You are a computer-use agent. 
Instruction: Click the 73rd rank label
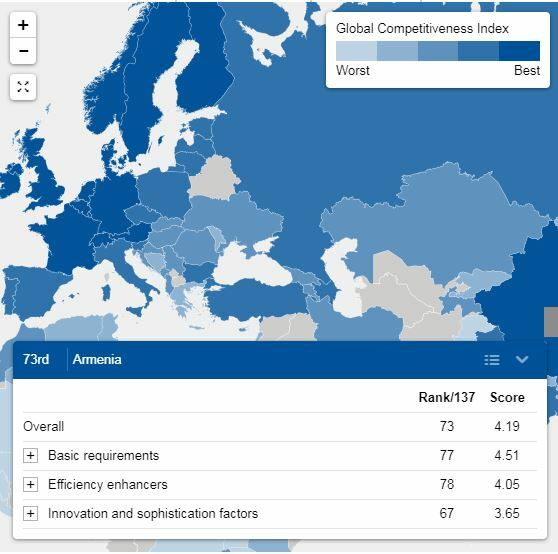click(36, 359)
